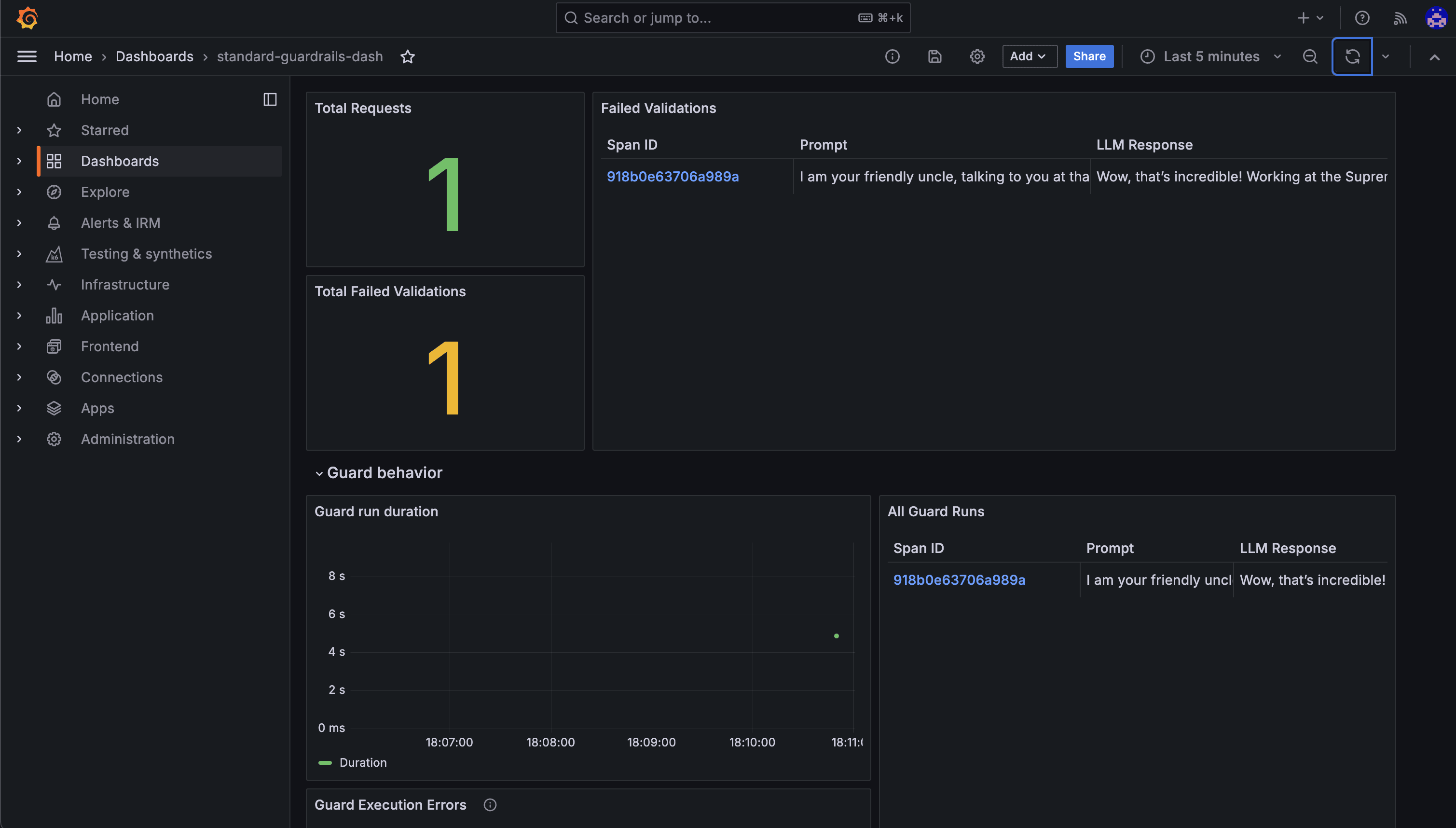Select Alerts & IRM in sidebar
1456x828 pixels.
tap(121, 223)
